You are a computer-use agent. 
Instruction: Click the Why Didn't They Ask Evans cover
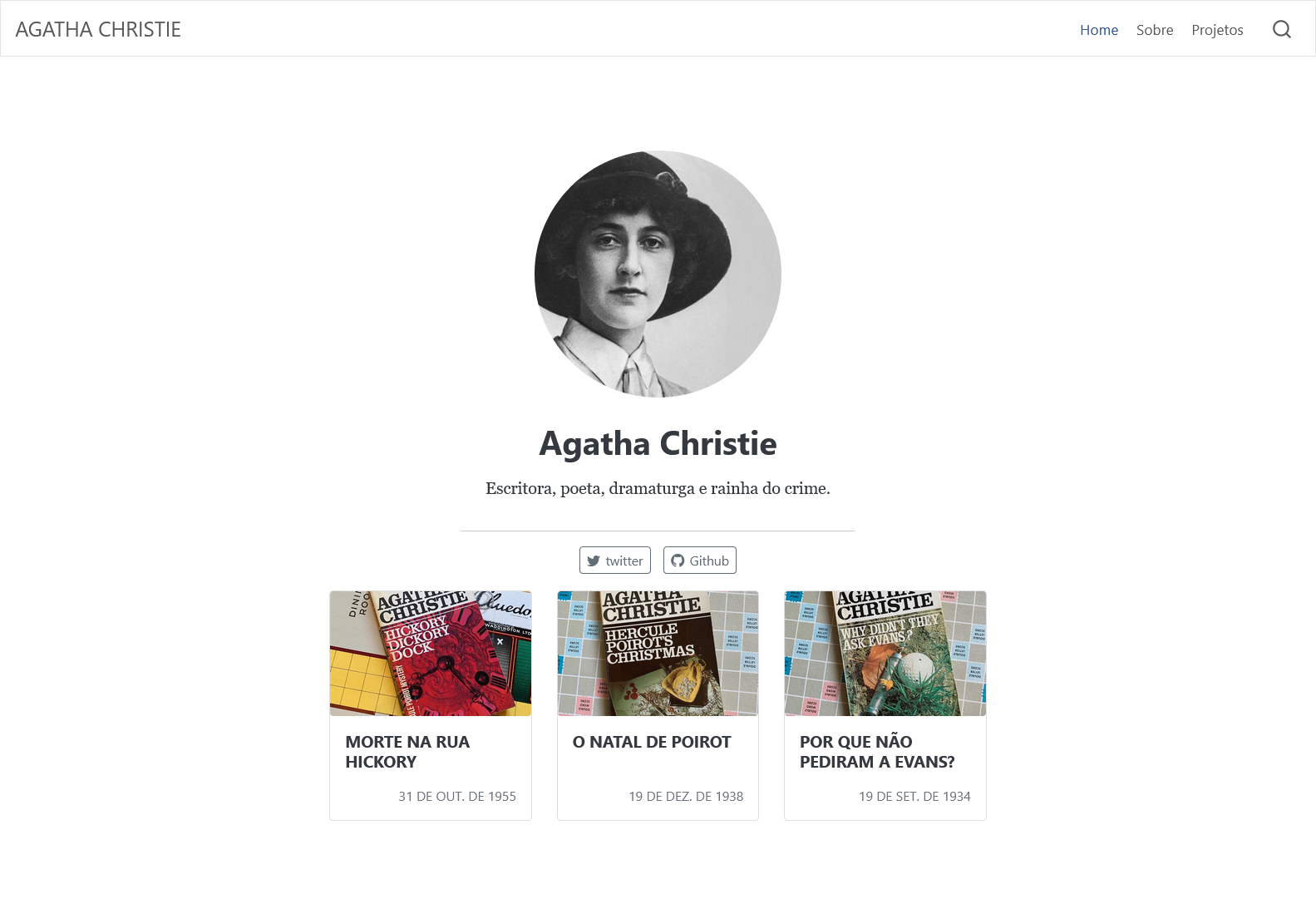coord(885,654)
